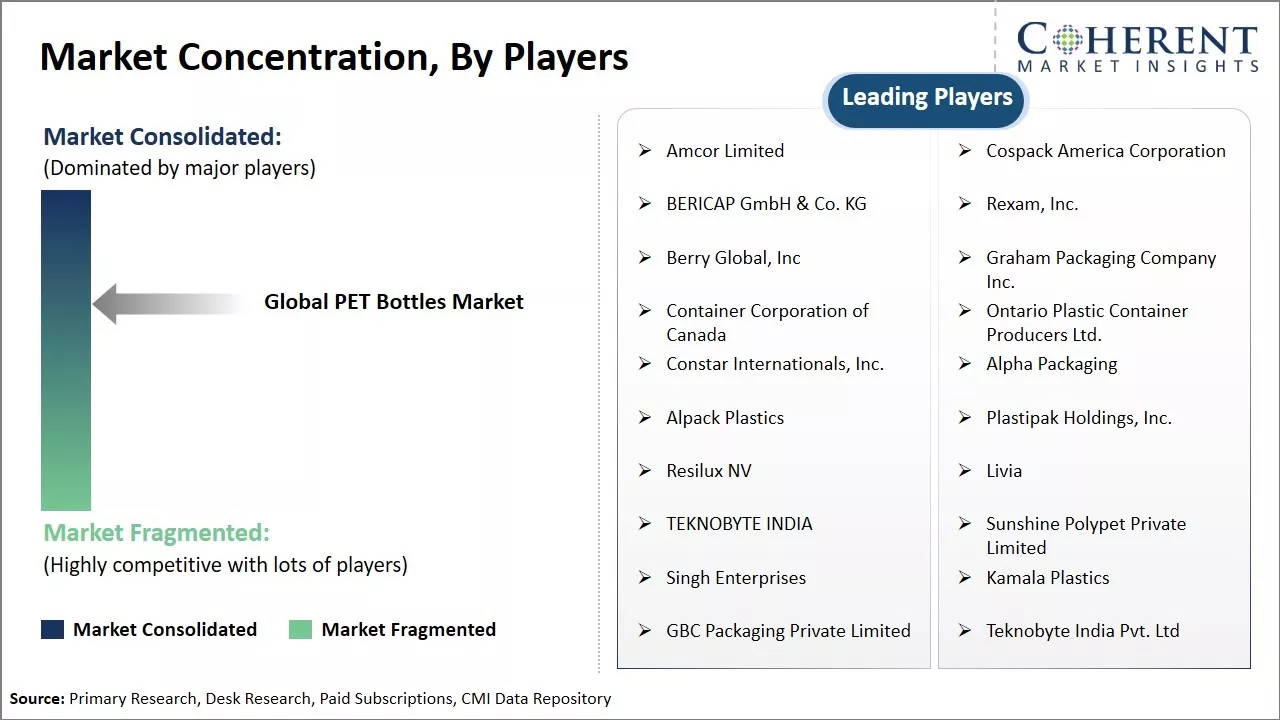
Task: Click the green Market Fragmented legend square
Action: click(300, 629)
